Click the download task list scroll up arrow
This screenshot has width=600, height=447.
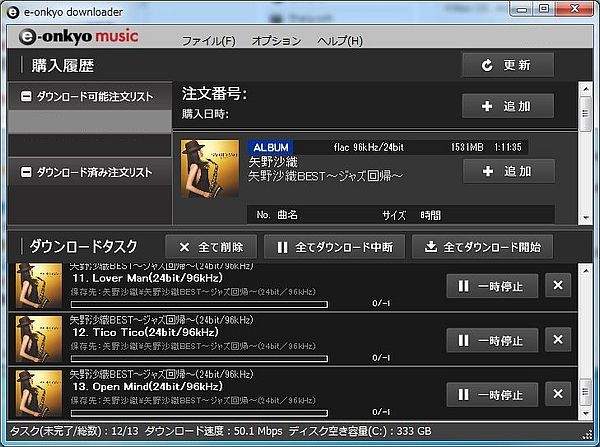pos(585,271)
